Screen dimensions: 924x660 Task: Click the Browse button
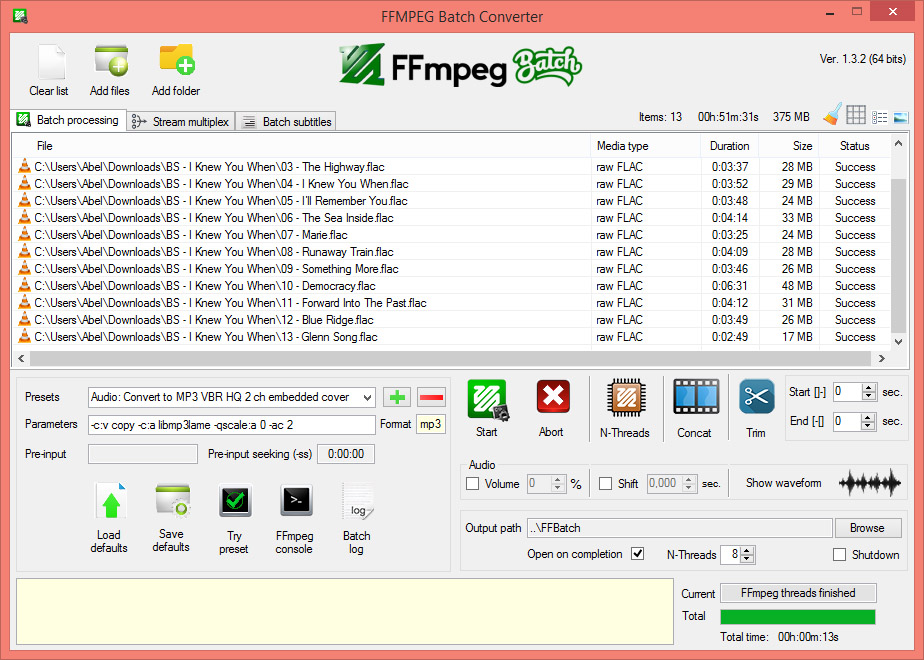pyautogui.click(x=867, y=528)
